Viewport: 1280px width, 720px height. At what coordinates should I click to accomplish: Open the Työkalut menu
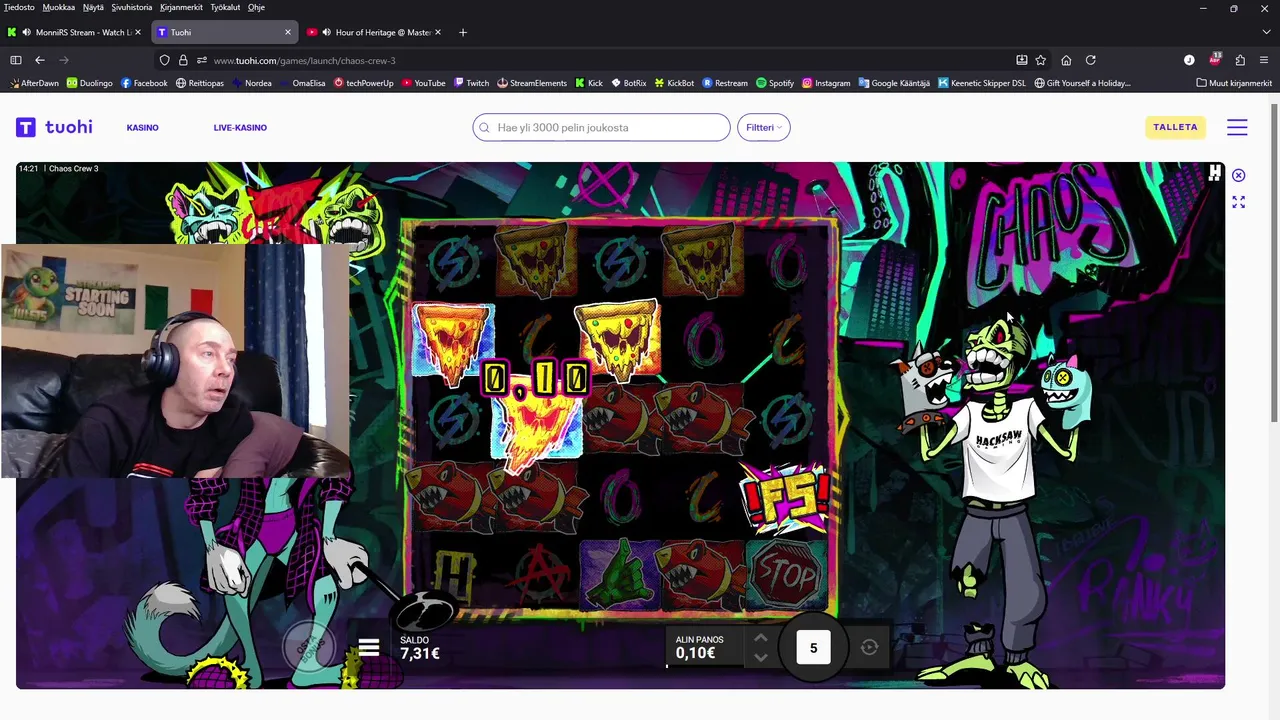point(225,7)
